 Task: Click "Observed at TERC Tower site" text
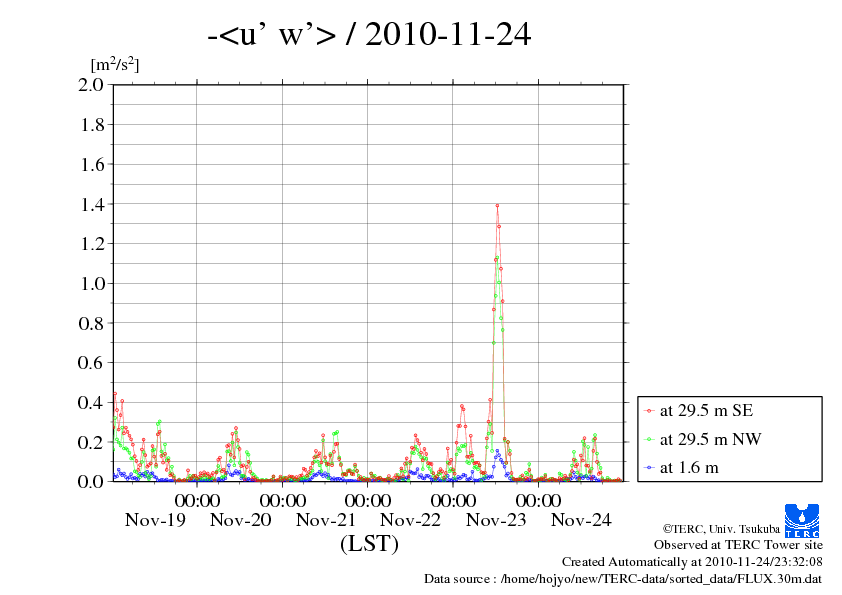(x=738, y=545)
